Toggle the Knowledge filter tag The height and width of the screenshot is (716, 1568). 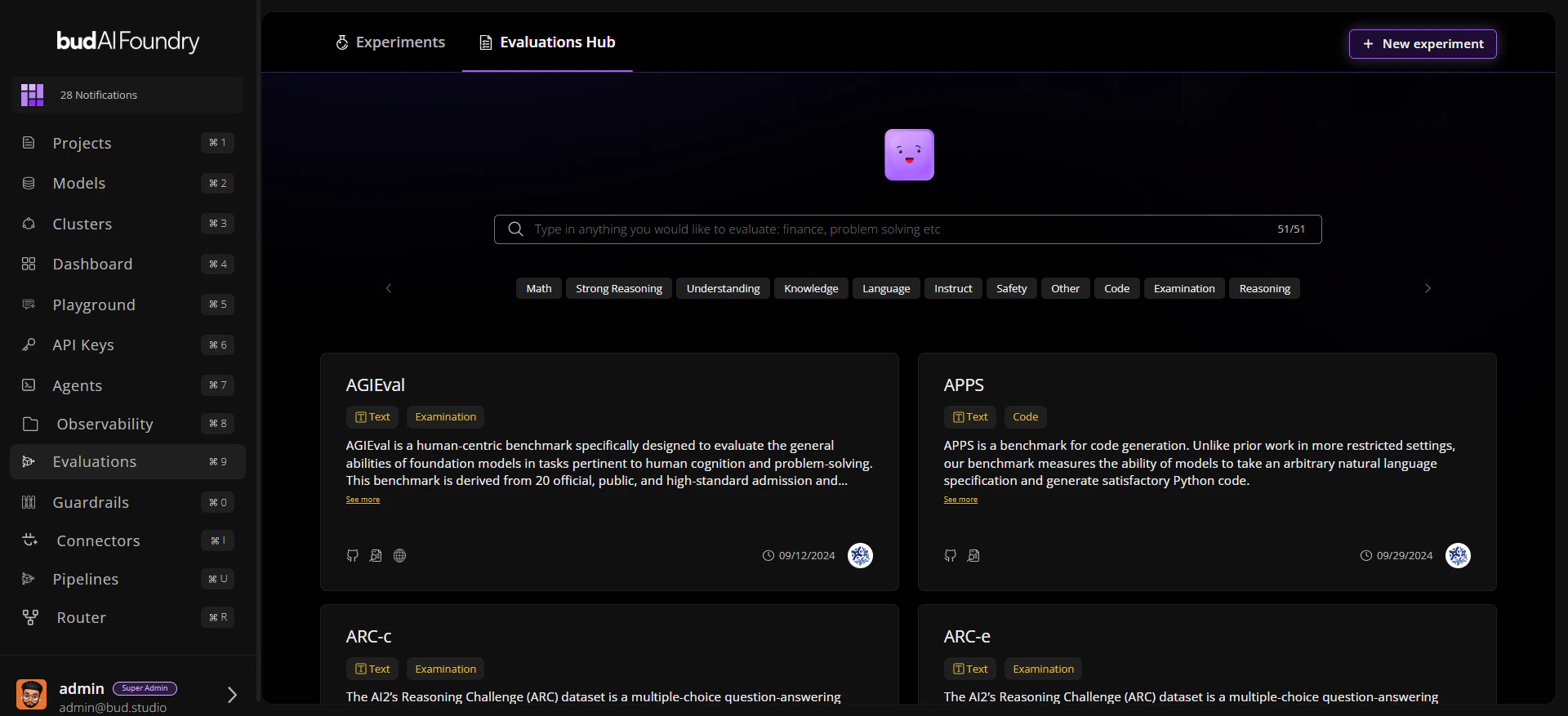pyautogui.click(x=811, y=288)
